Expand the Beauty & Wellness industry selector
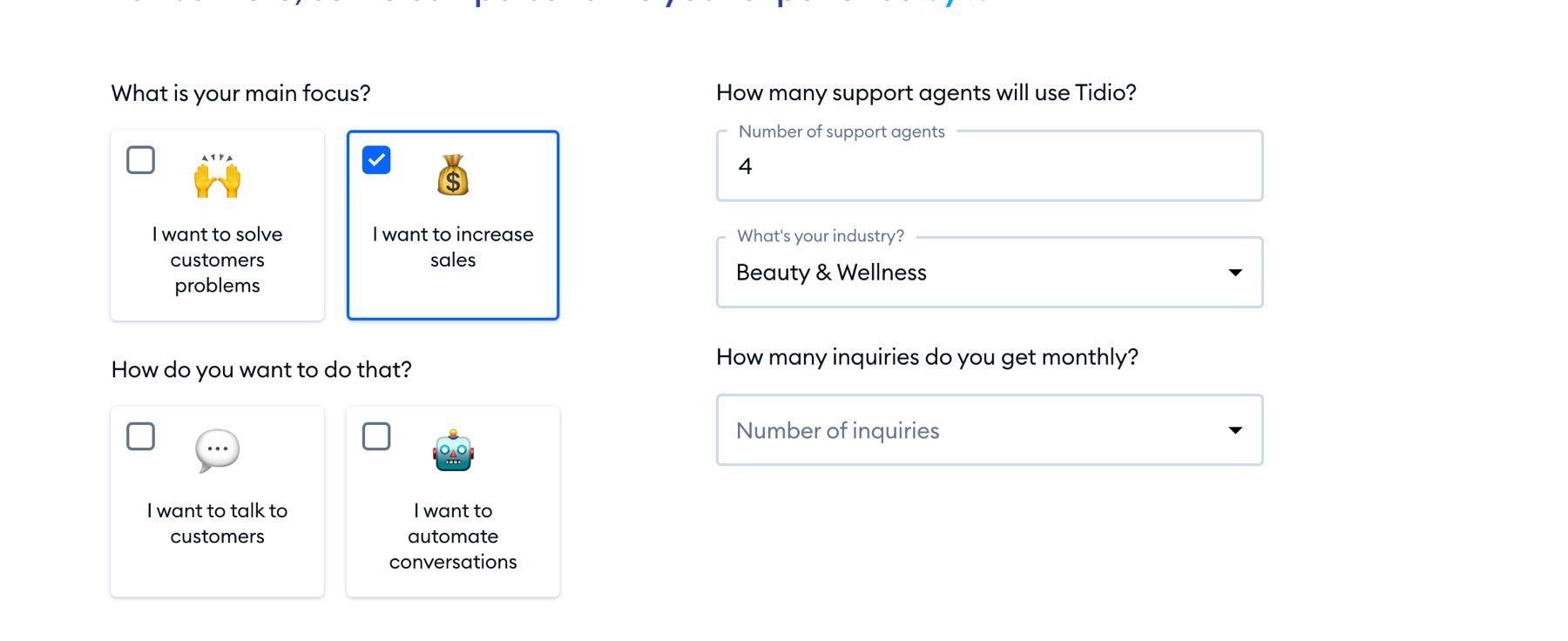The width and height of the screenshot is (1568, 641). [x=989, y=272]
